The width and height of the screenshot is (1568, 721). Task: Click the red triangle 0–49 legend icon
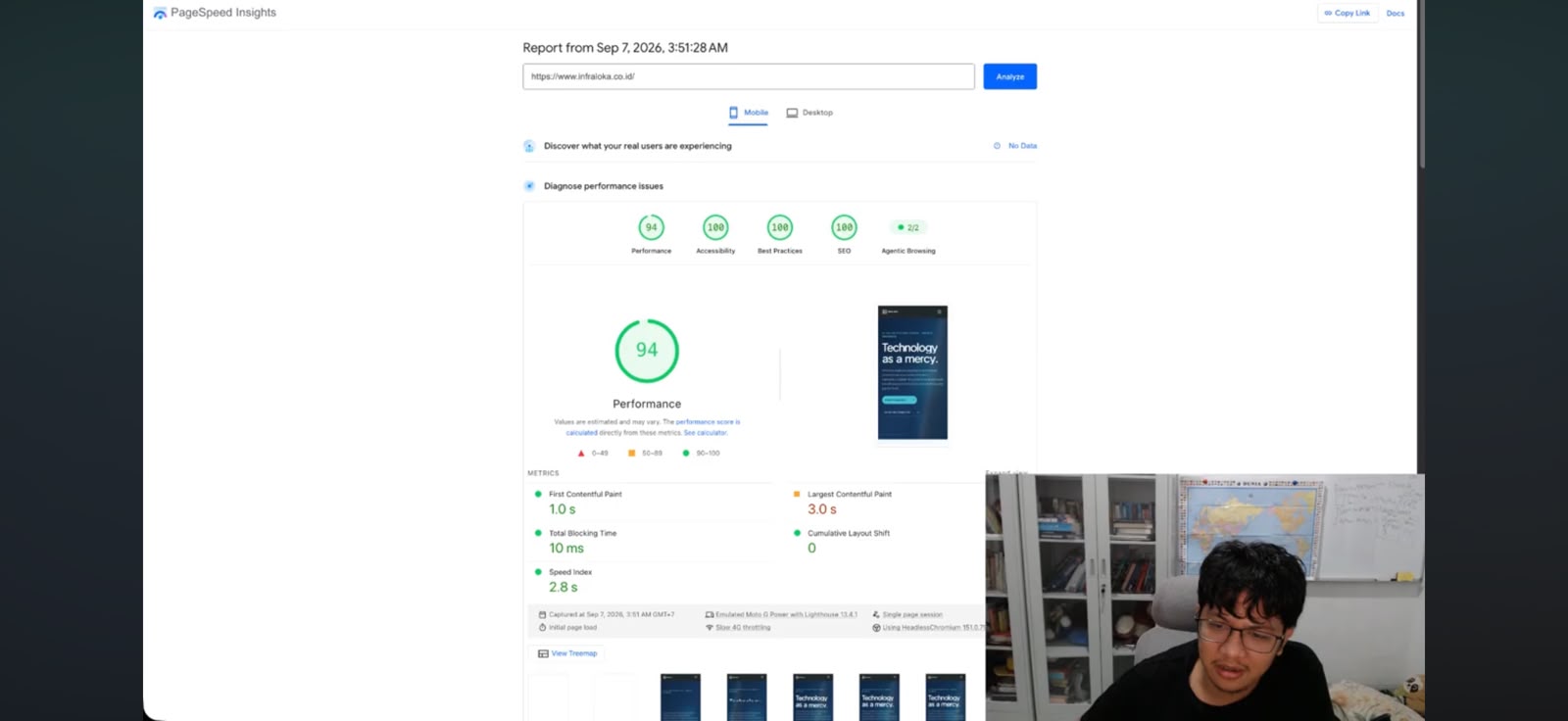[x=581, y=453]
